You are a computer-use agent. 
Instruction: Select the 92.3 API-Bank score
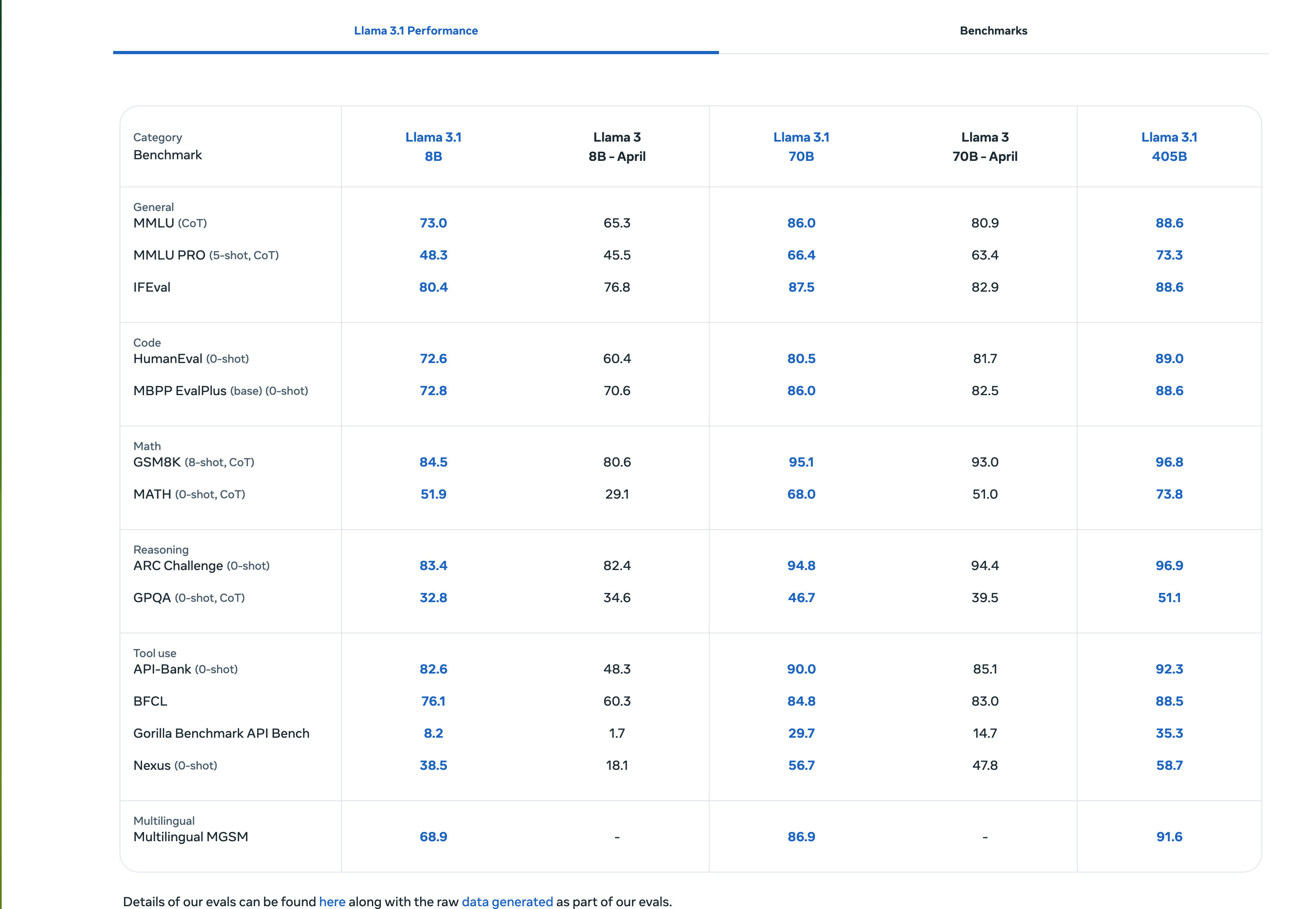point(1169,669)
